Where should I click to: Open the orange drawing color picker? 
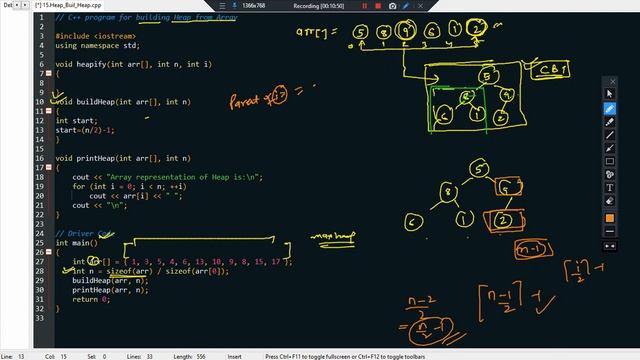(x=609, y=218)
